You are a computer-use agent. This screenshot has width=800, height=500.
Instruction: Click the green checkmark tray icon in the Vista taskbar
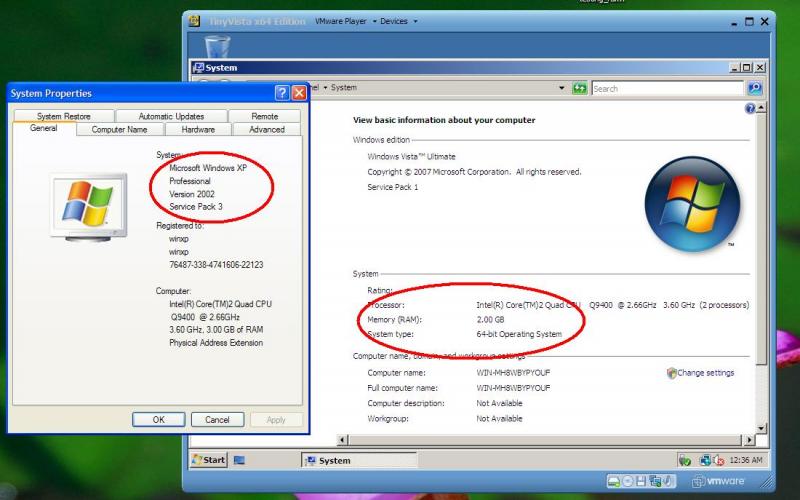(x=685, y=460)
